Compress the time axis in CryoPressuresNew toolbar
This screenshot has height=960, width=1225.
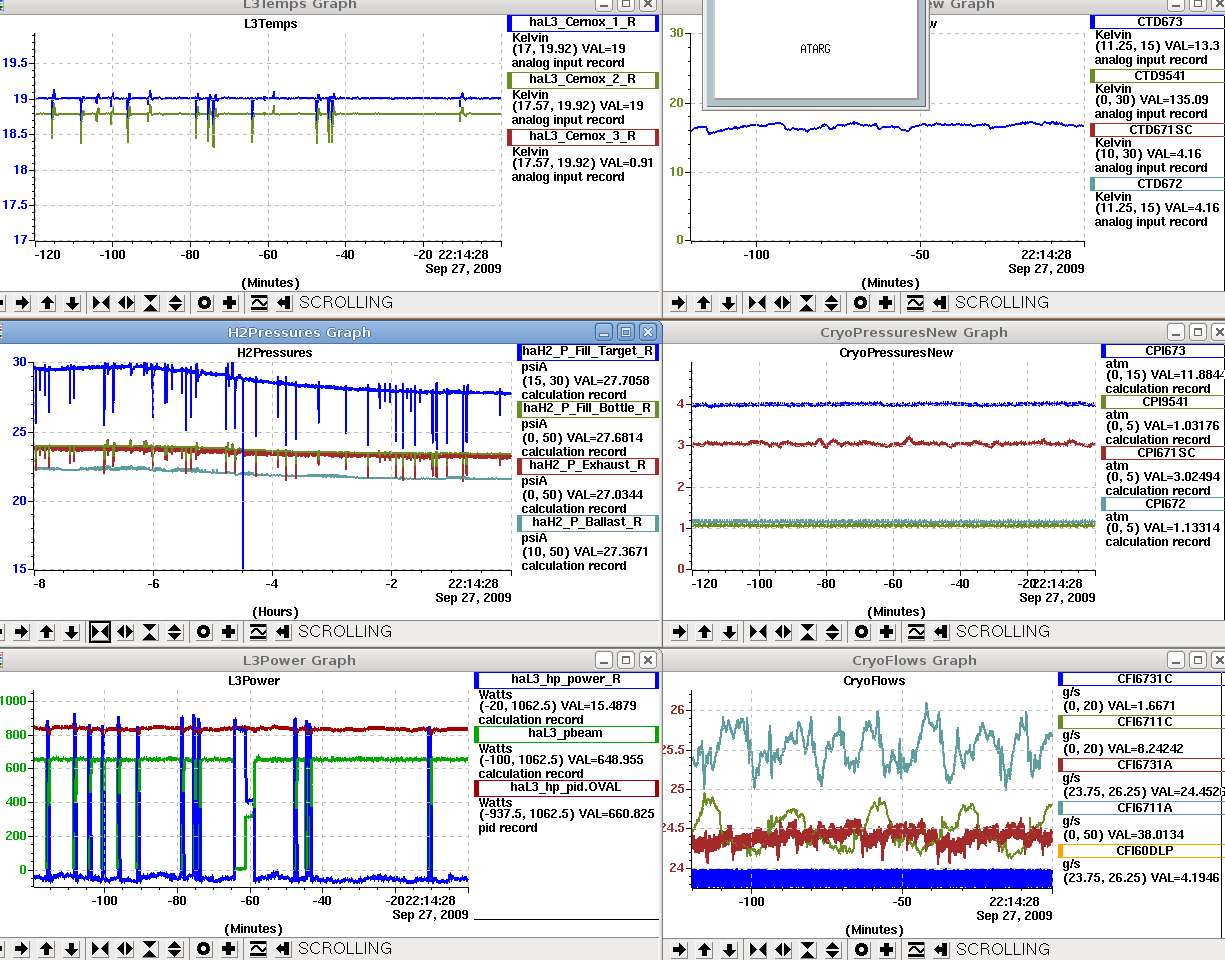point(758,631)
